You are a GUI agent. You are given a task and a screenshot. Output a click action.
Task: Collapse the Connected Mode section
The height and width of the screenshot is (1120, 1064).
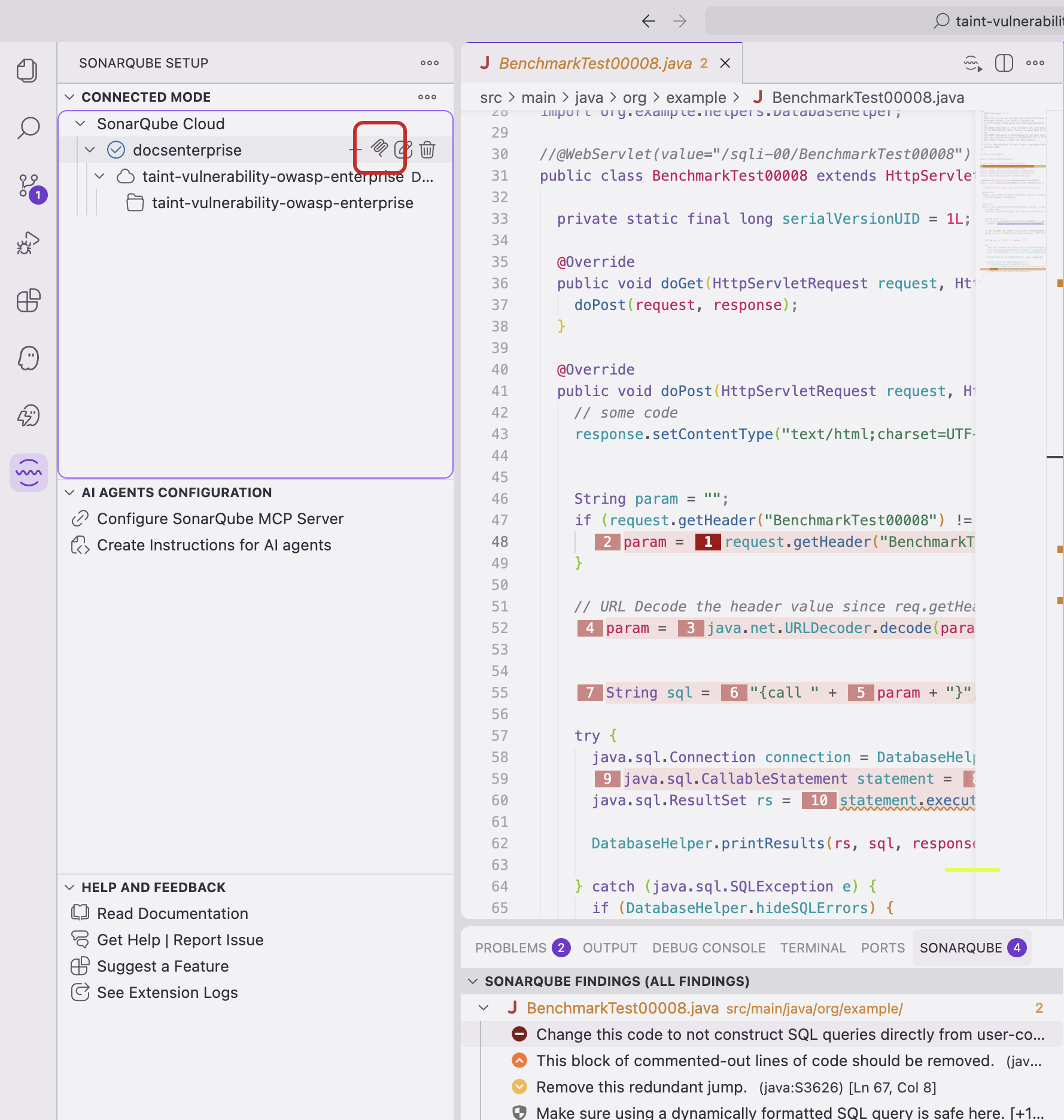click(x=70, y=96)
